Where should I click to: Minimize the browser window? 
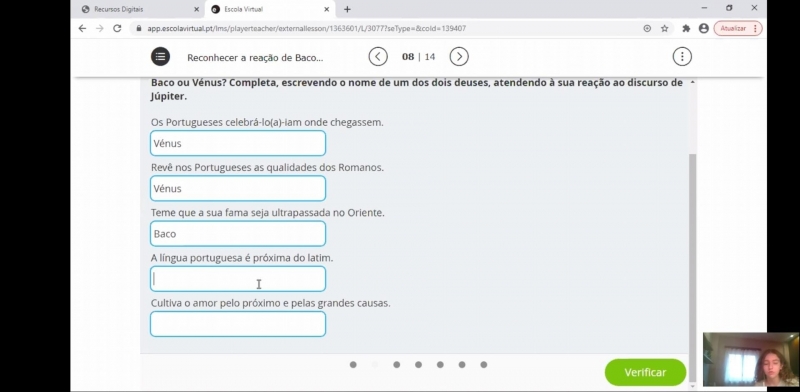(704, 8)
